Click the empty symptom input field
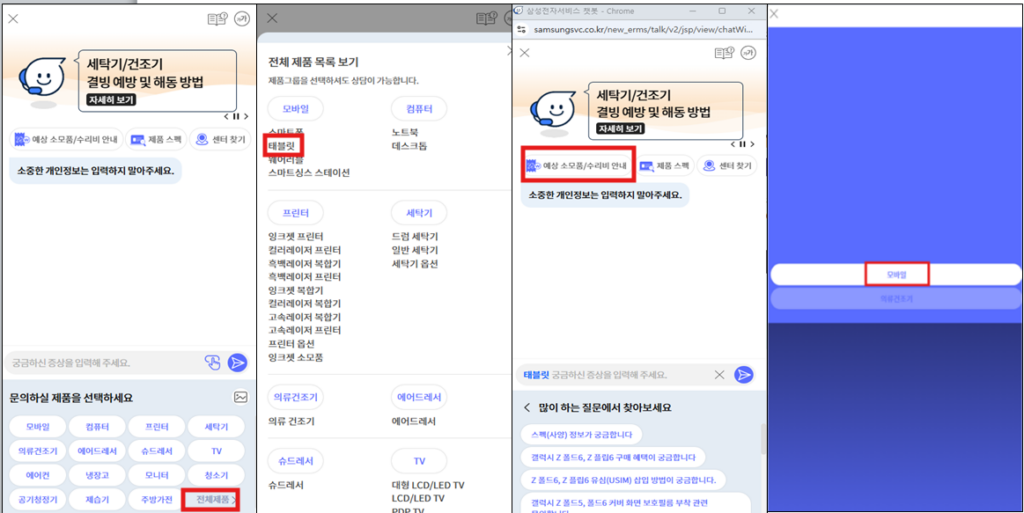 click(x=101, y=362)
